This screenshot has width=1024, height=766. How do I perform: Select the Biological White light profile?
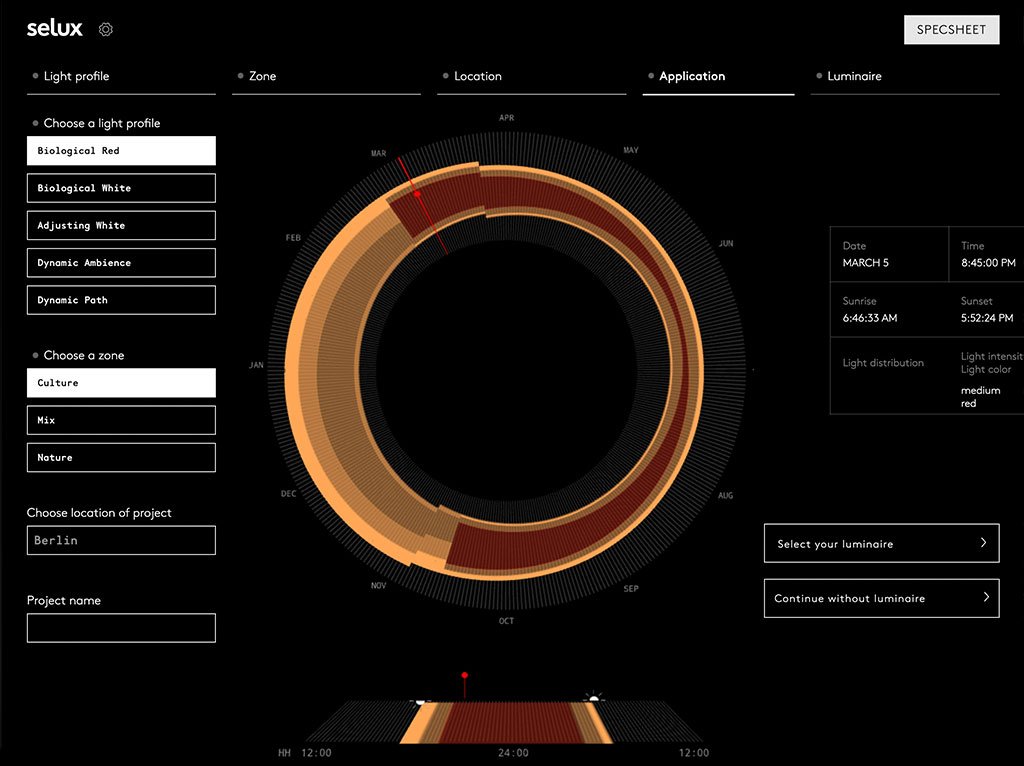pos(120,187)
